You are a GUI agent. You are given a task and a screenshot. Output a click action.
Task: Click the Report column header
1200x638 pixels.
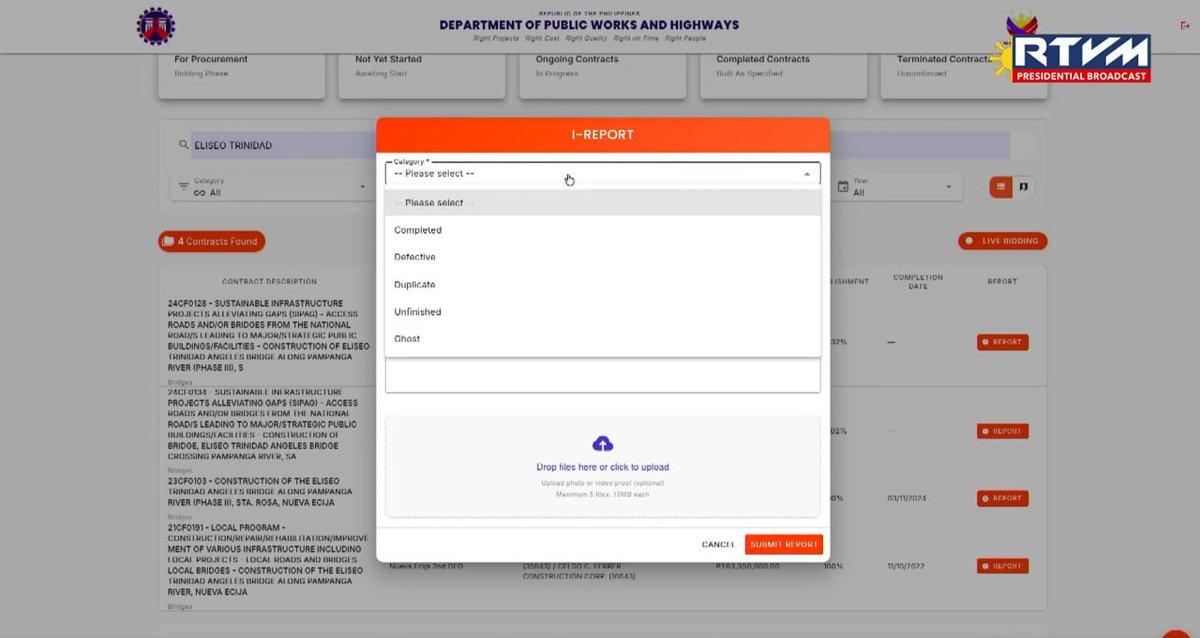[x=1002, y=282]
